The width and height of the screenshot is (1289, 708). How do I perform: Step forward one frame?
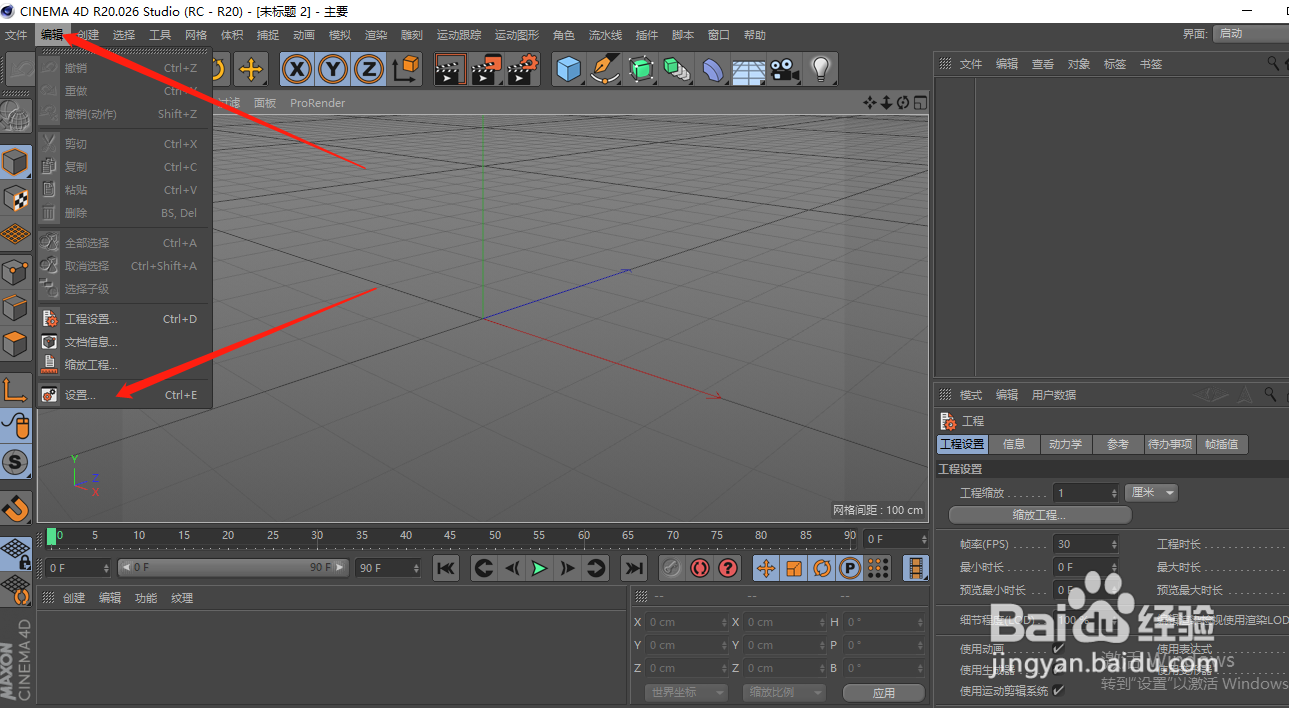(x=567, y=568)
